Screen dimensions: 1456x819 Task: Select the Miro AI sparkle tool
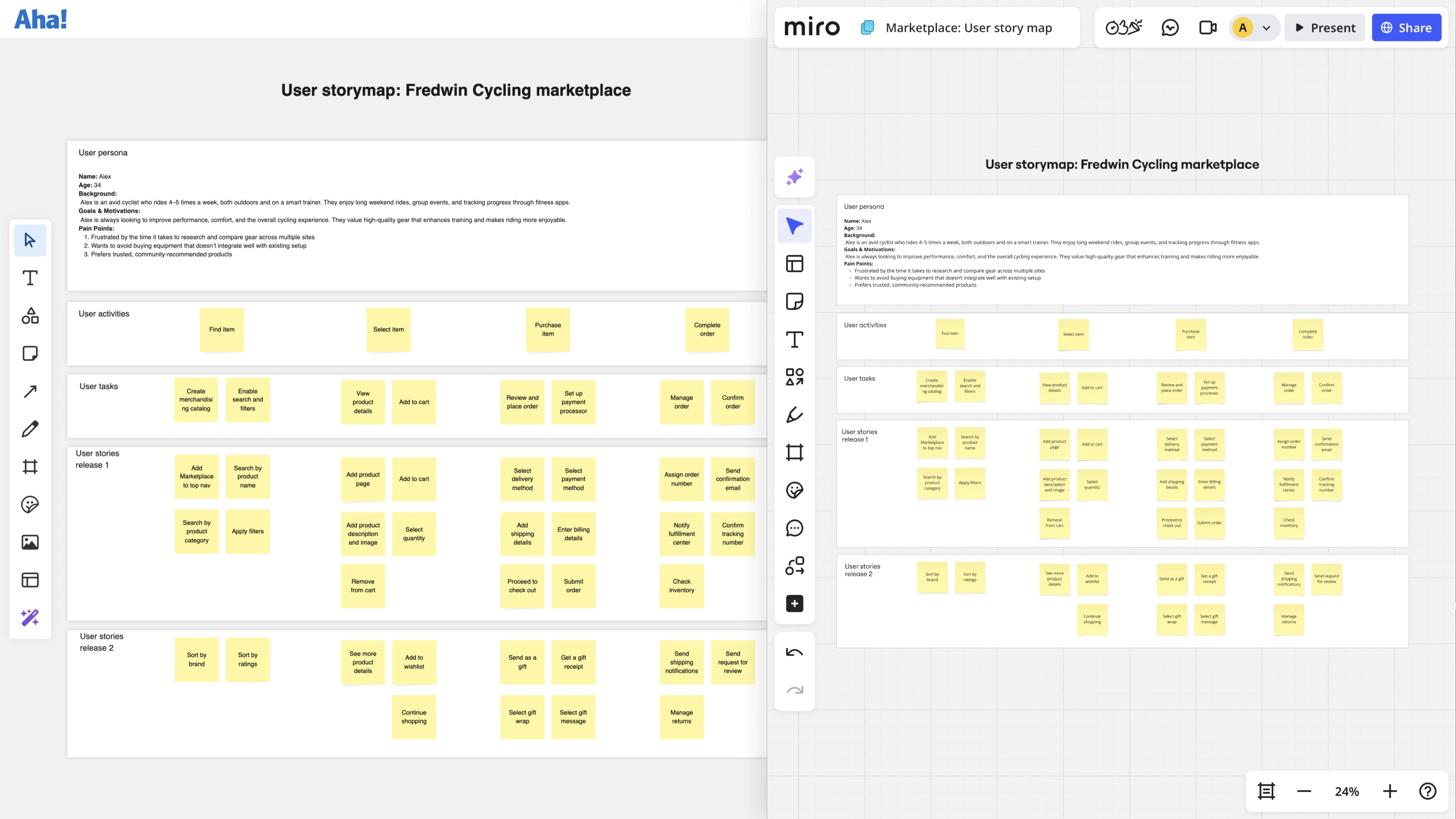794,177
